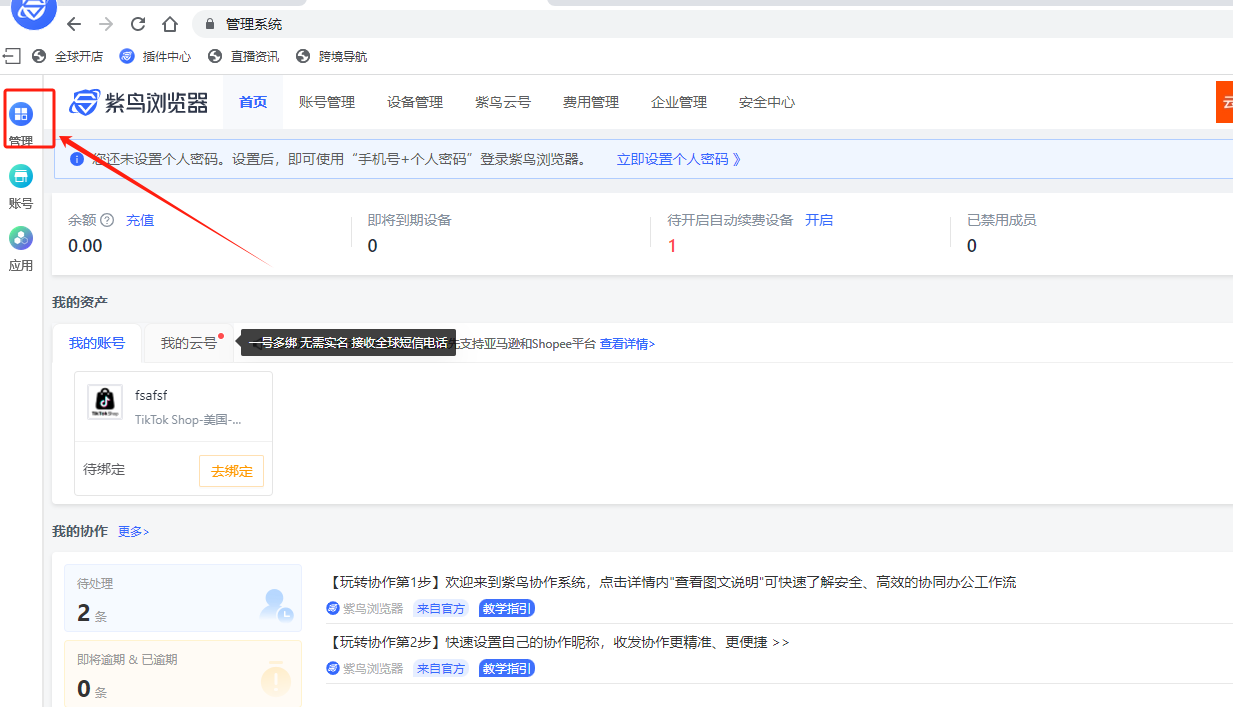Click the browser back arrow

[x=74, y=24]
